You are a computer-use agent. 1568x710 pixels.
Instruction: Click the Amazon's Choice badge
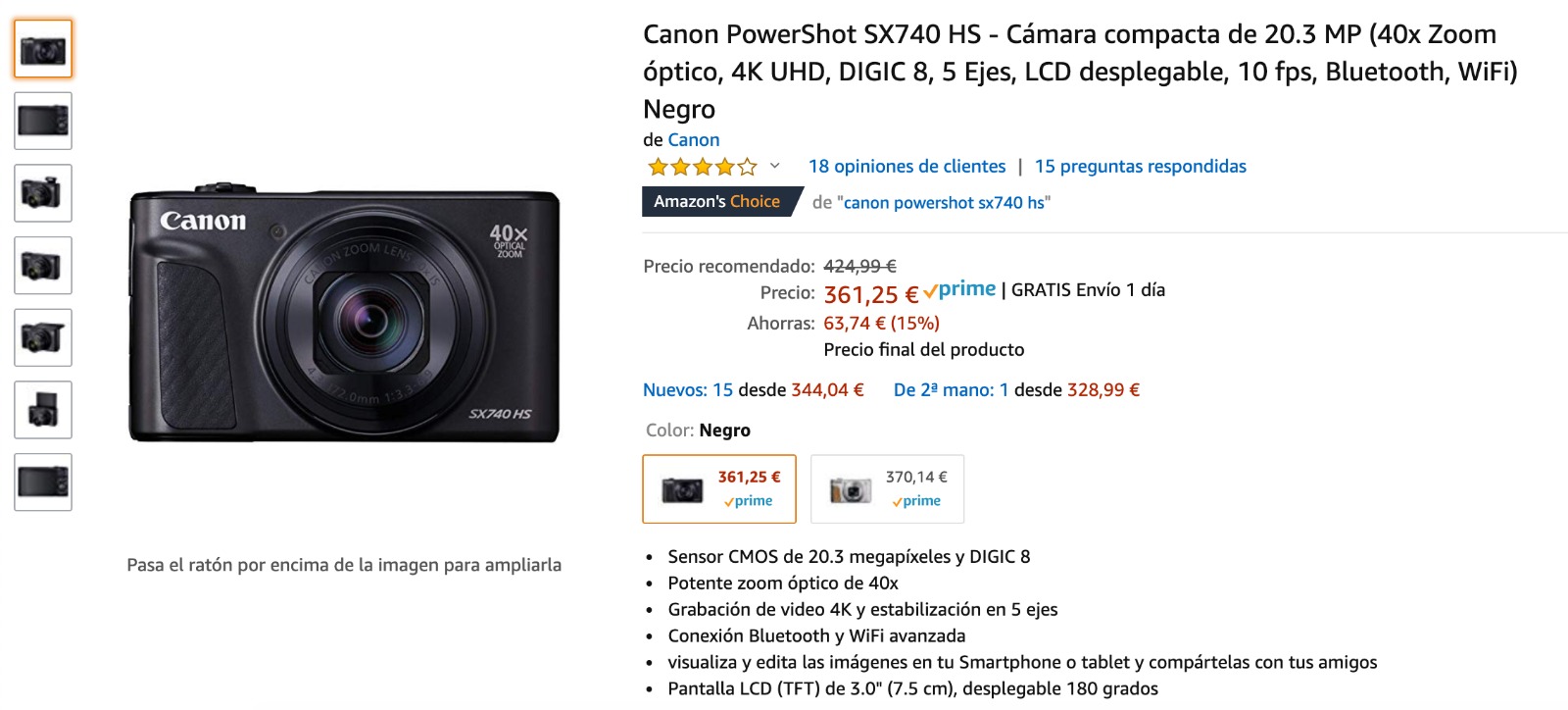point(717,202)
